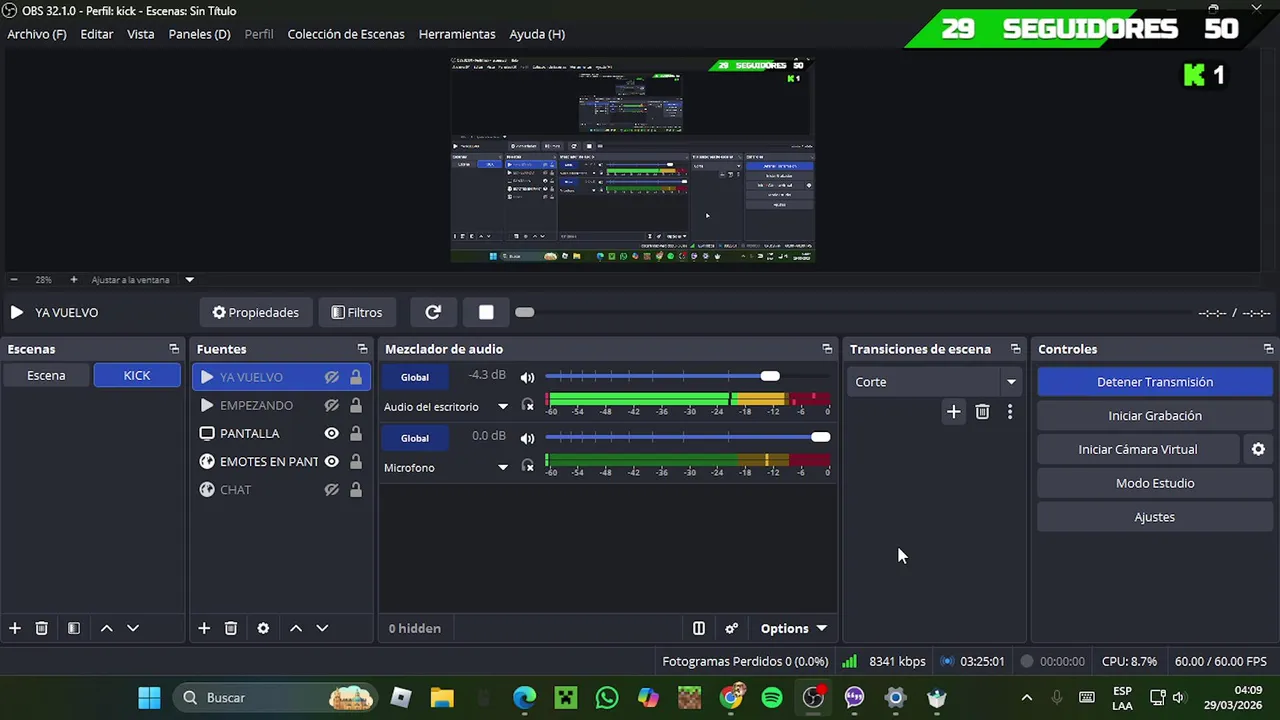Move scene up in Escenas list
The image size is (1280, 720).
coord(106,628)
